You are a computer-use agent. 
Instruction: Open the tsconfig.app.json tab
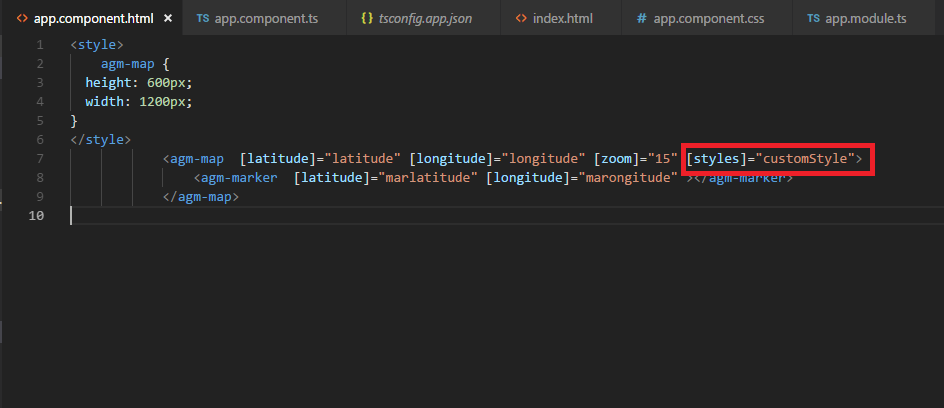[423, 18]
